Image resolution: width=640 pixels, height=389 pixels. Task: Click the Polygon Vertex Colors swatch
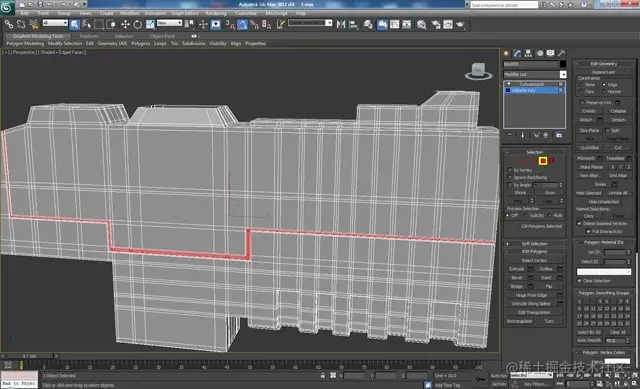point(617,361)
